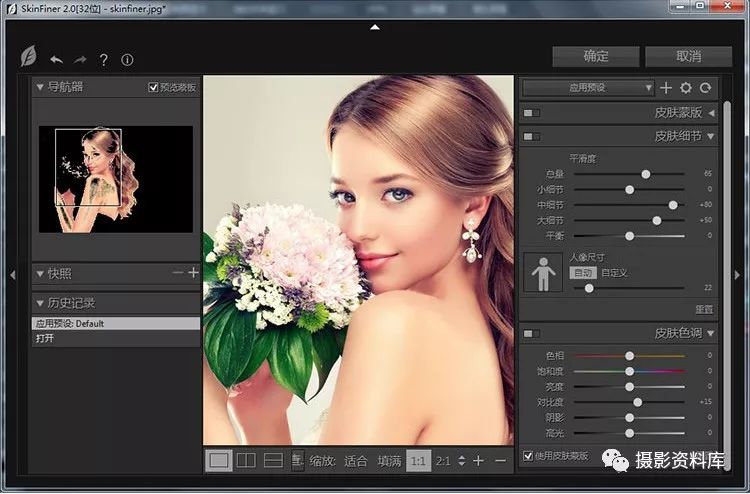
Task: Switch to side-by-side split view icon
Action: tap(245, 460)
